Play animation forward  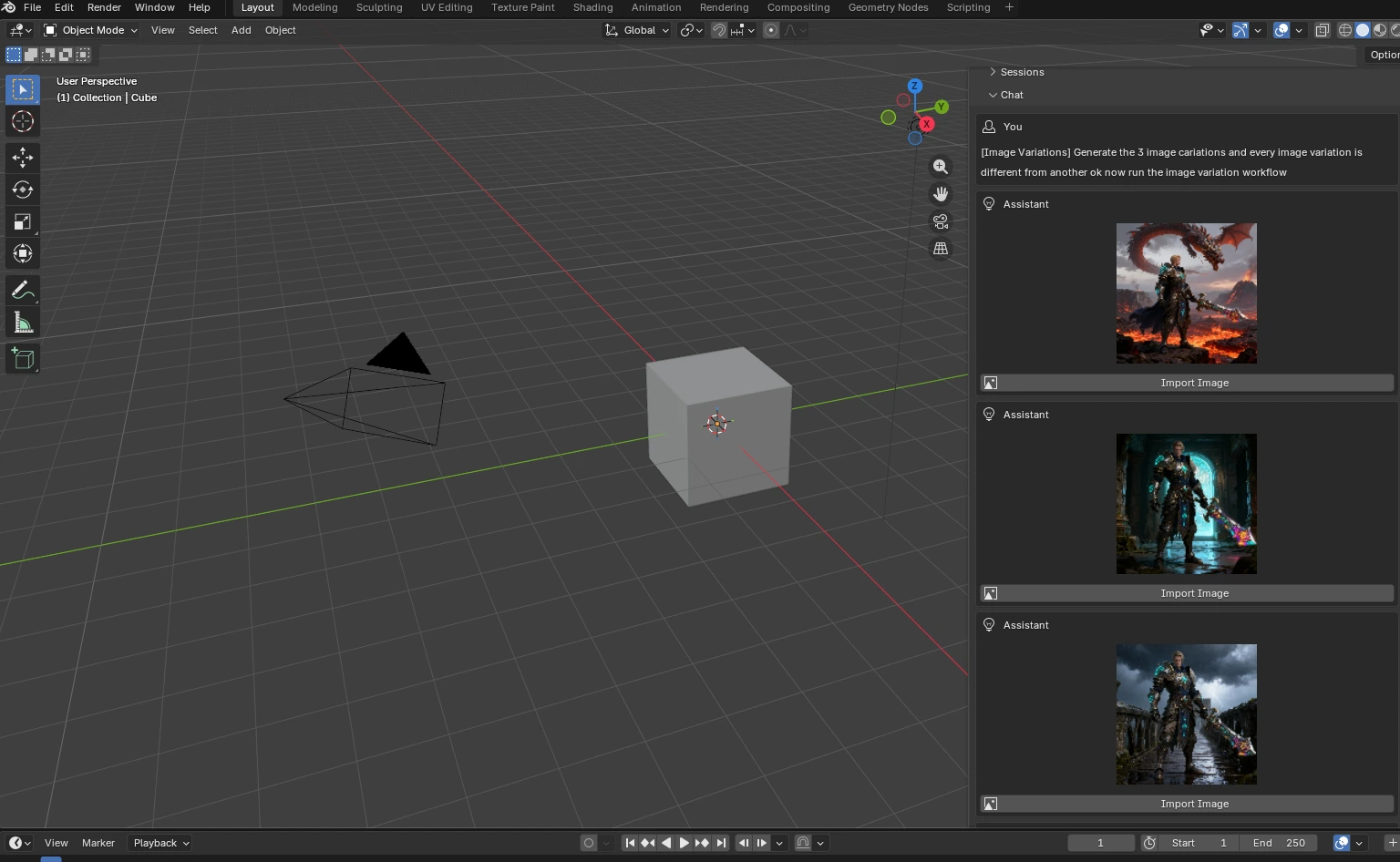click(684, 843)
